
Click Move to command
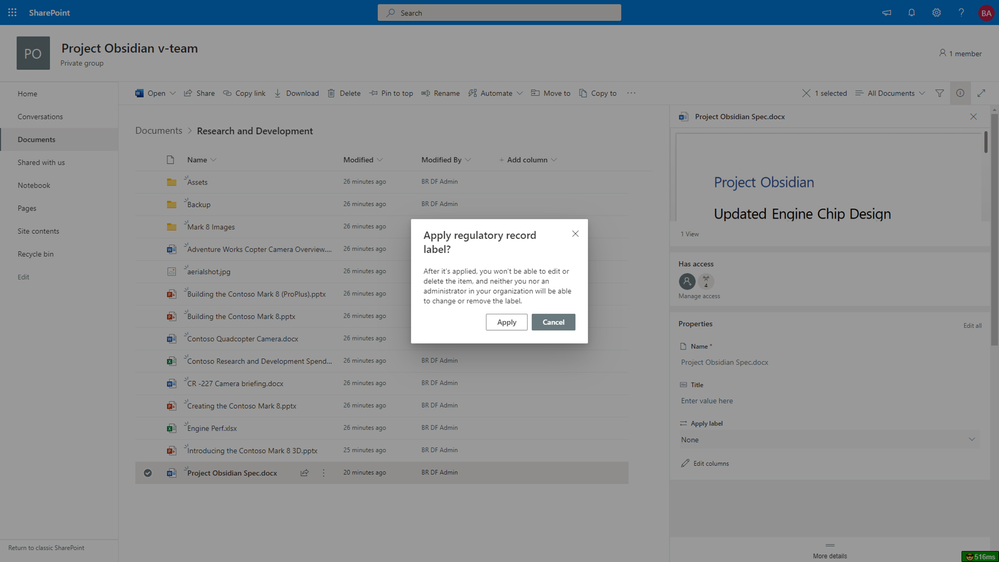[550, 93]
